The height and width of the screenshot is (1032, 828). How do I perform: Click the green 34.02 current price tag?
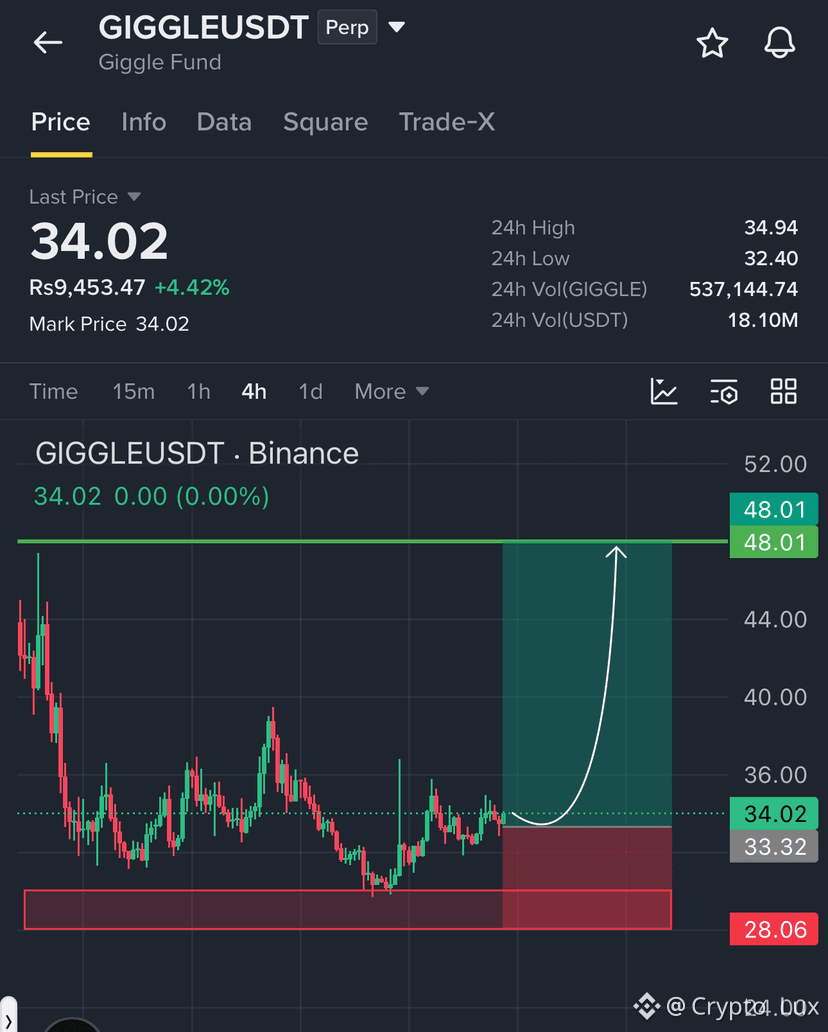coord(774,814)
